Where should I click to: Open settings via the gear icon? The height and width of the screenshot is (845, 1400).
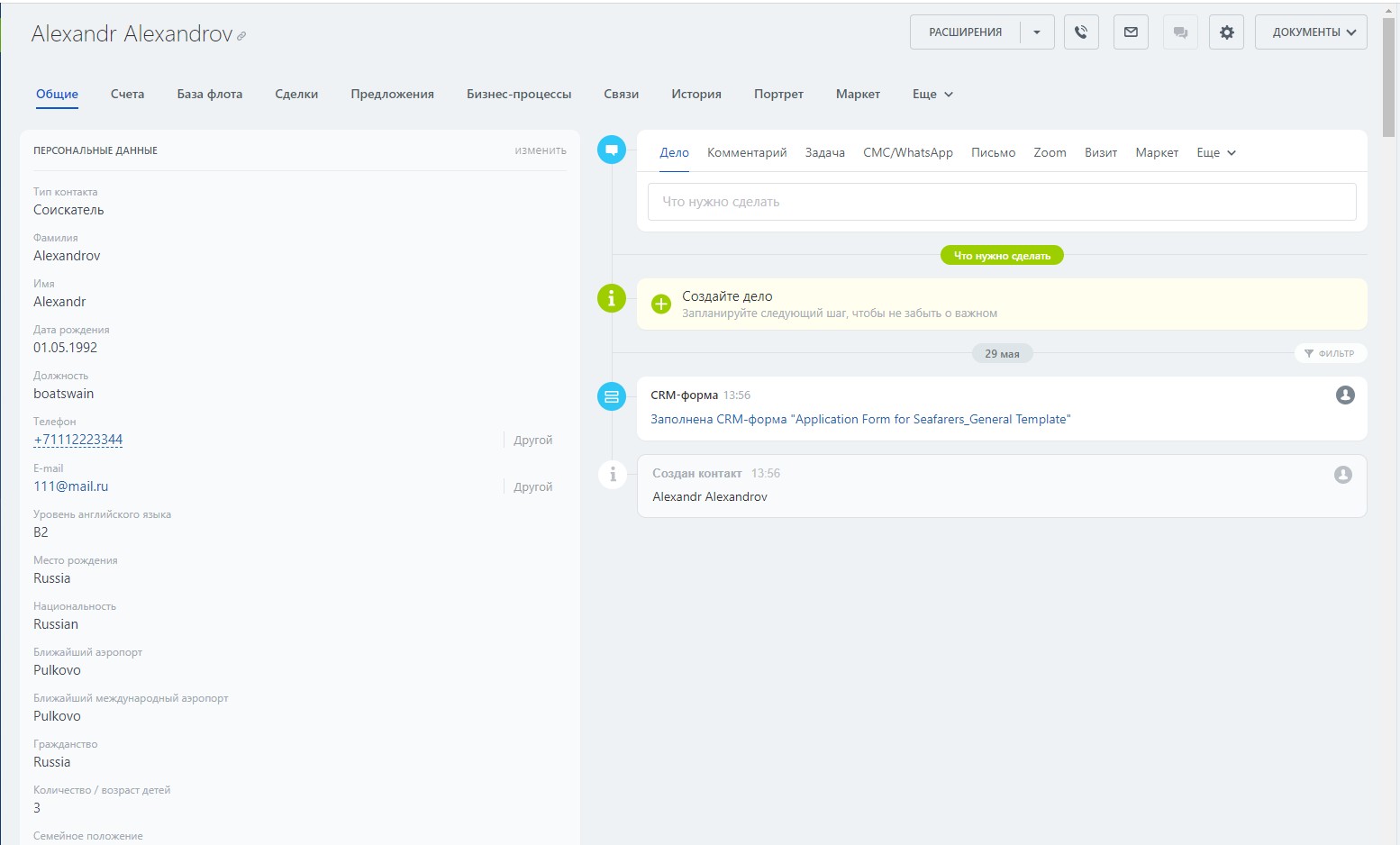click(x=1226, y=32)
